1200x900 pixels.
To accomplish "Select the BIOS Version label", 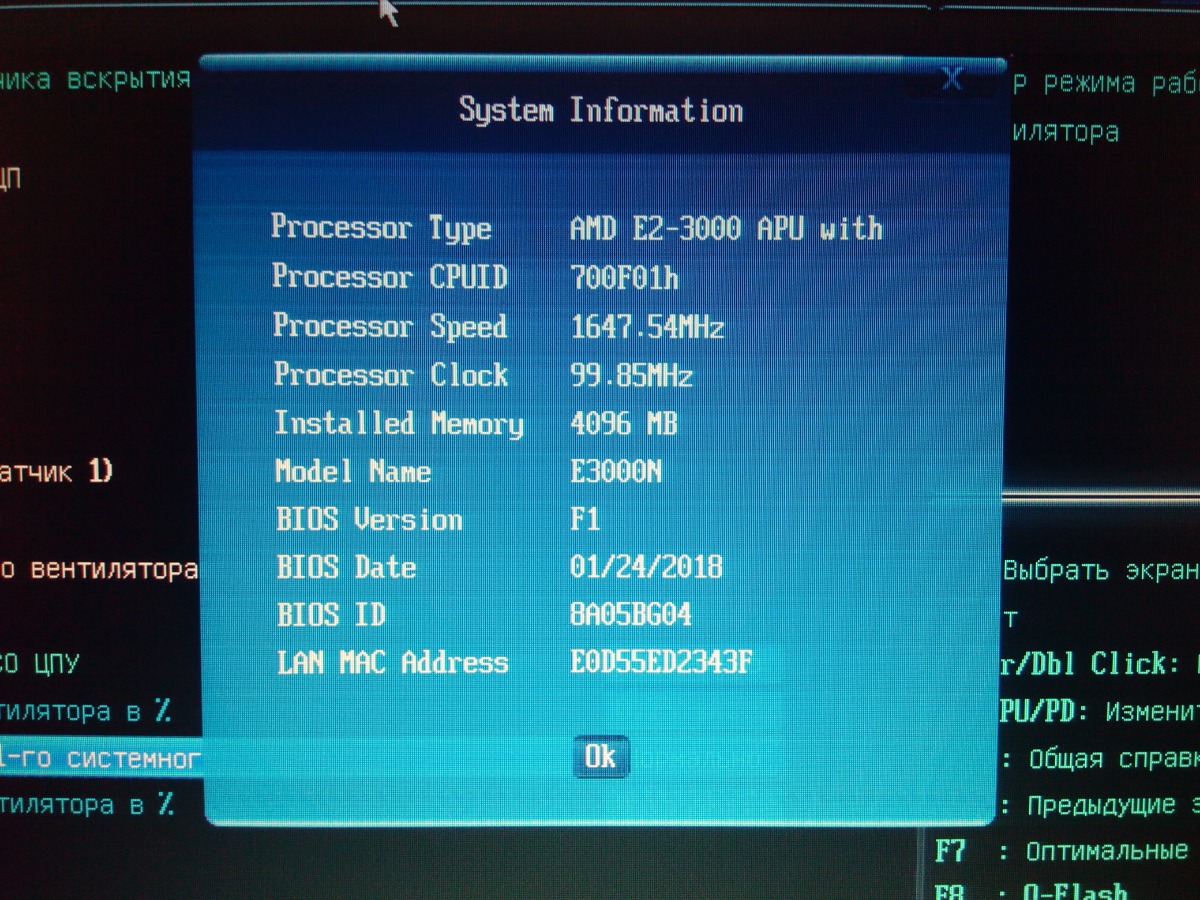I will 370,519.
